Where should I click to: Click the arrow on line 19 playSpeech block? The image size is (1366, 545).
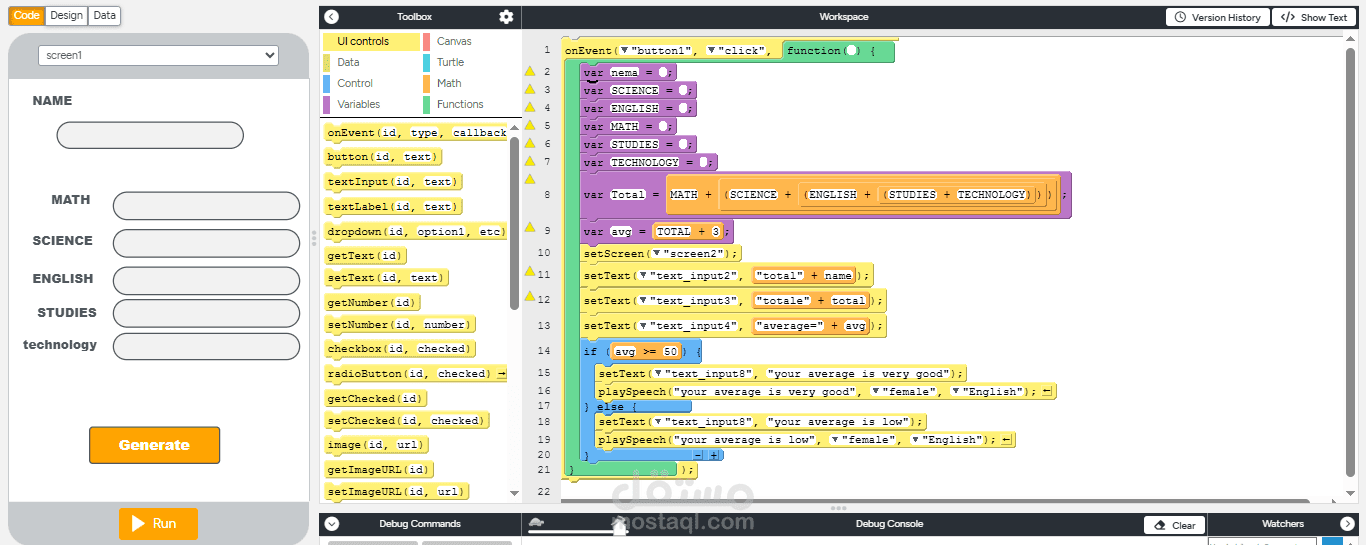tap(1006, 440)
